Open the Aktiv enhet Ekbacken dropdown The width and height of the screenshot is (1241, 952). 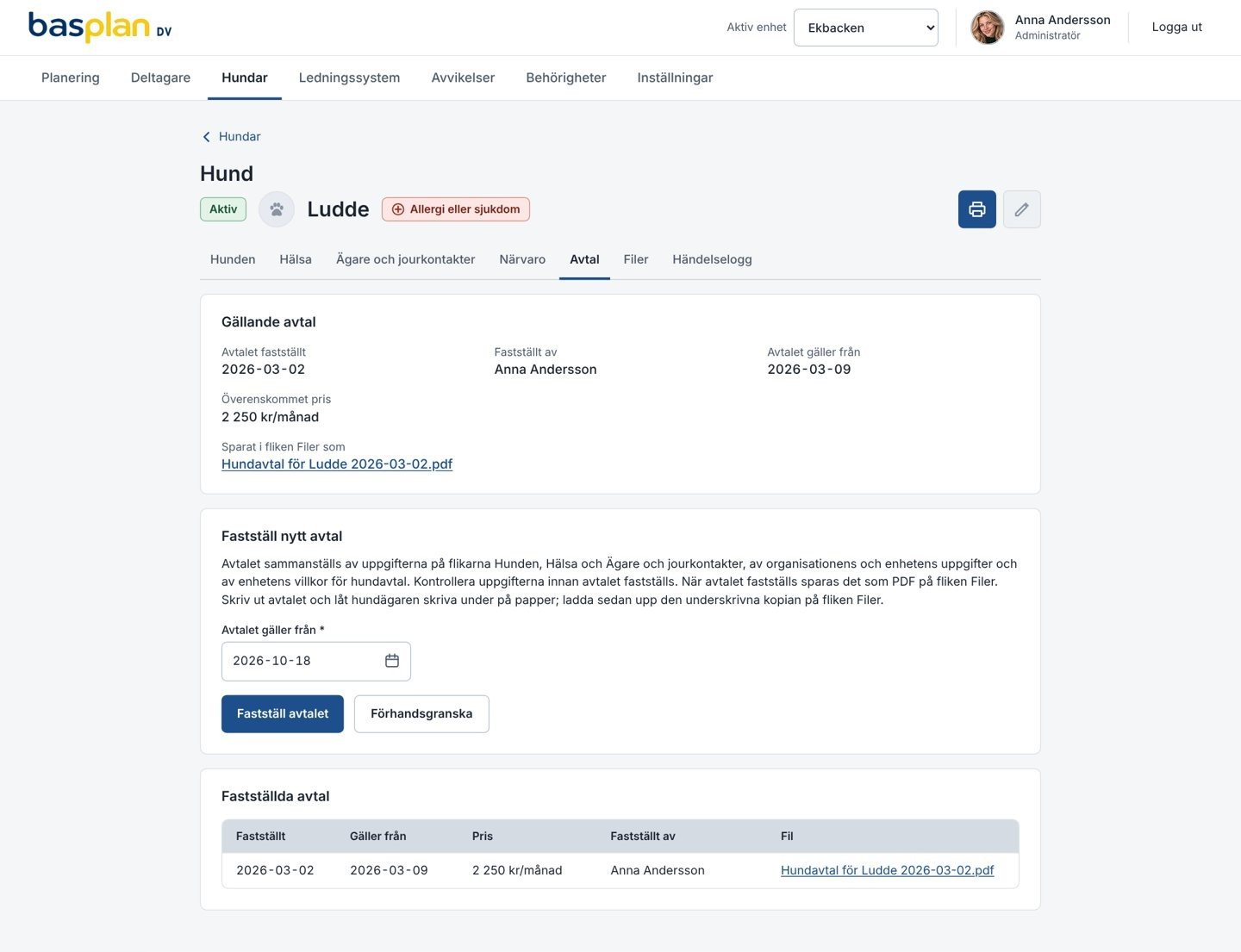[865, 28]
